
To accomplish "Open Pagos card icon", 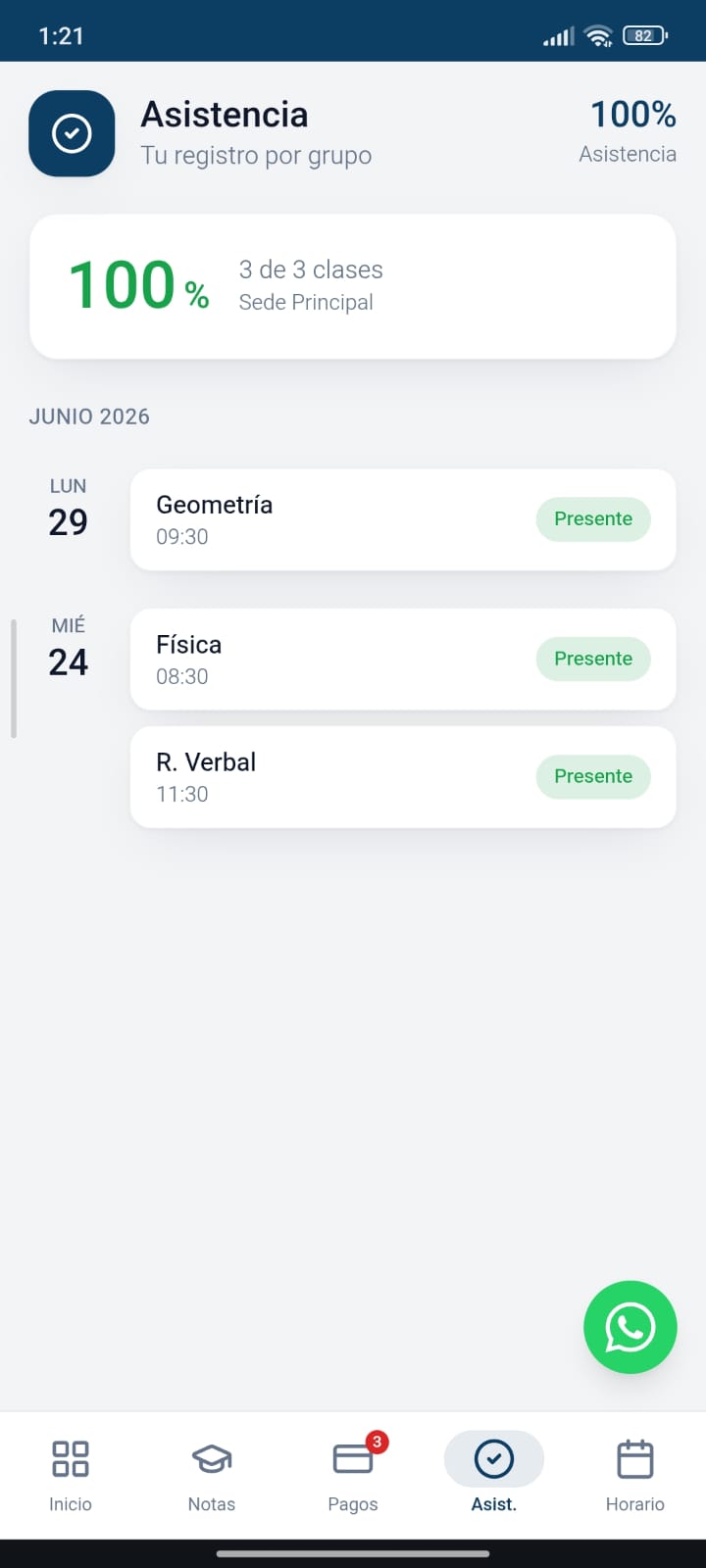I will 353,1459.
